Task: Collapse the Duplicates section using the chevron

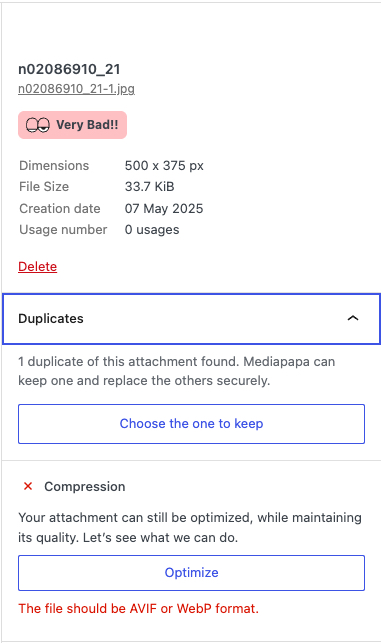Action: click(353, 318)
